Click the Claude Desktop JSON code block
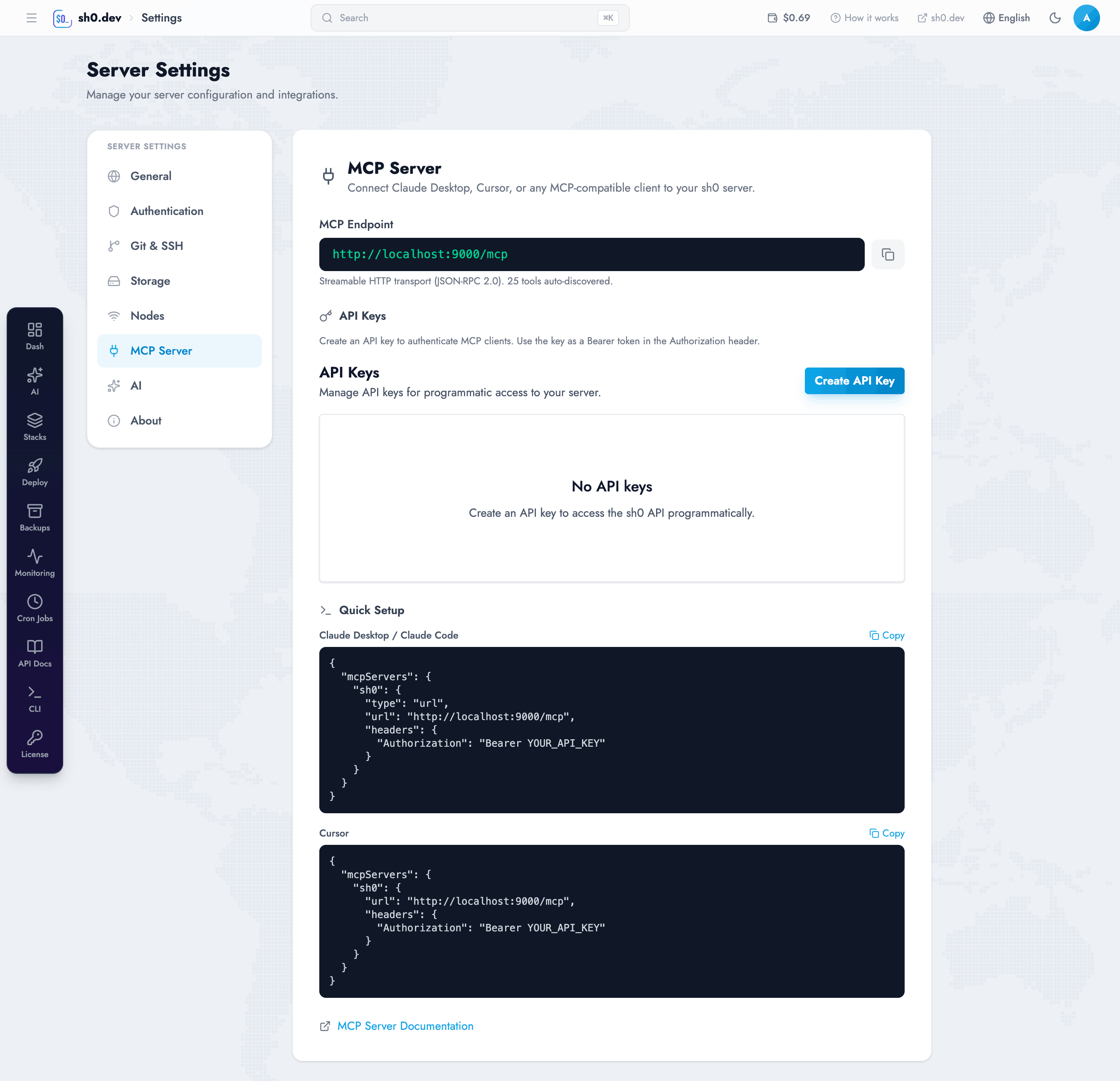The width and height of the screenshot is (1120, 1081). click(x=612, y=730)
